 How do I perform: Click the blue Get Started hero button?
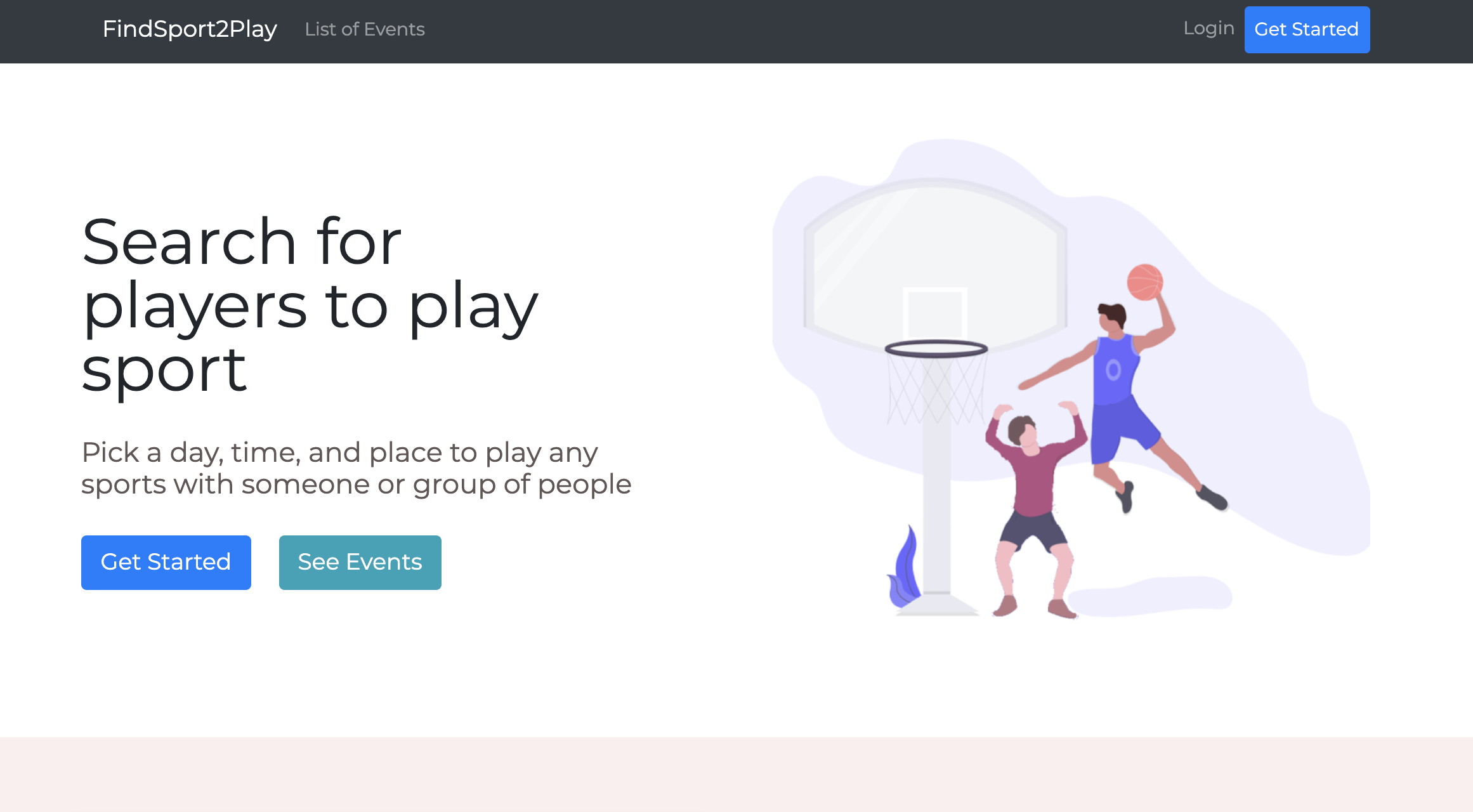click(166, 562)
